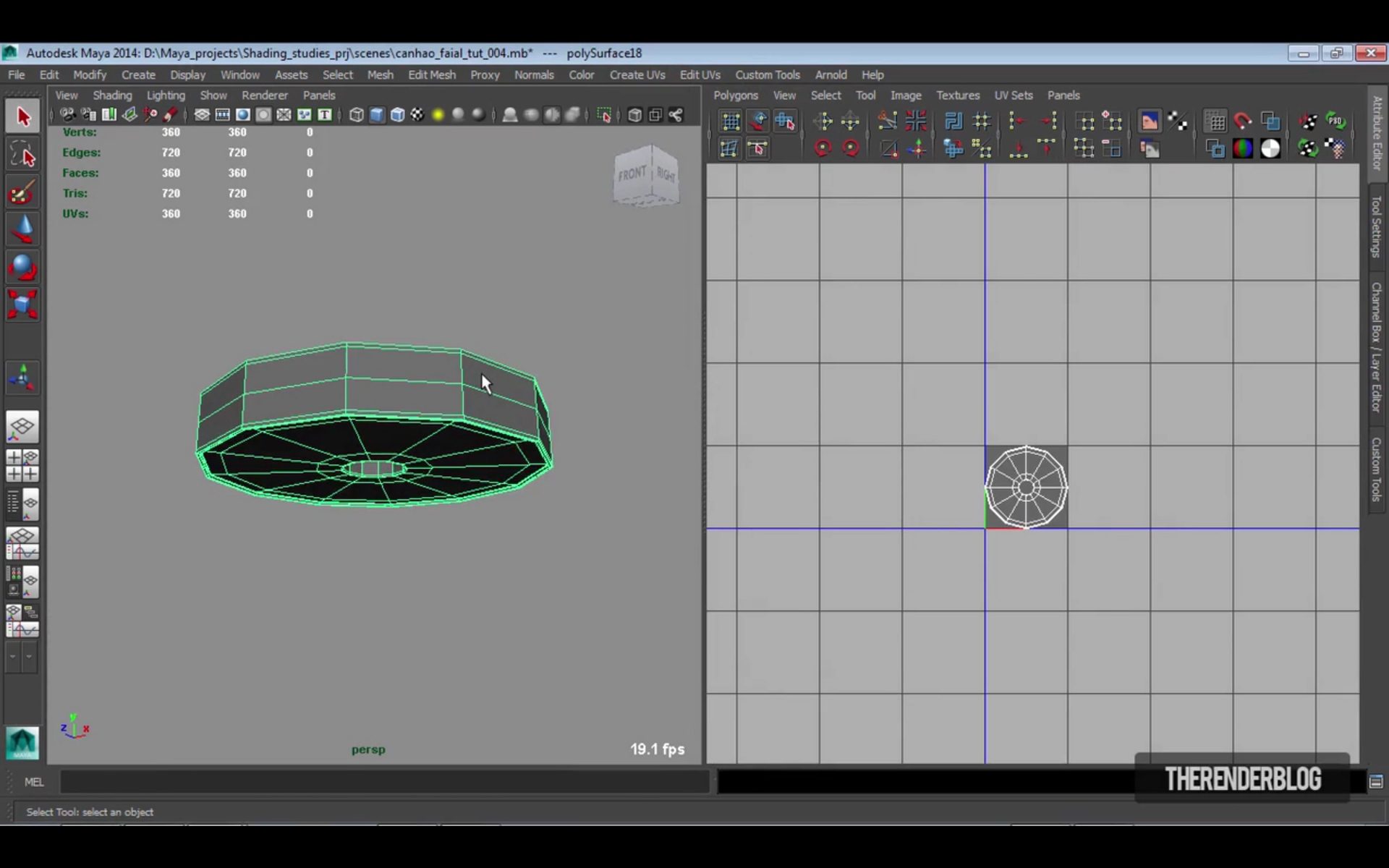Screen dimensions: 1389x868
Task: Open the MEL language selector on the command line
Action: click(34, 782)
